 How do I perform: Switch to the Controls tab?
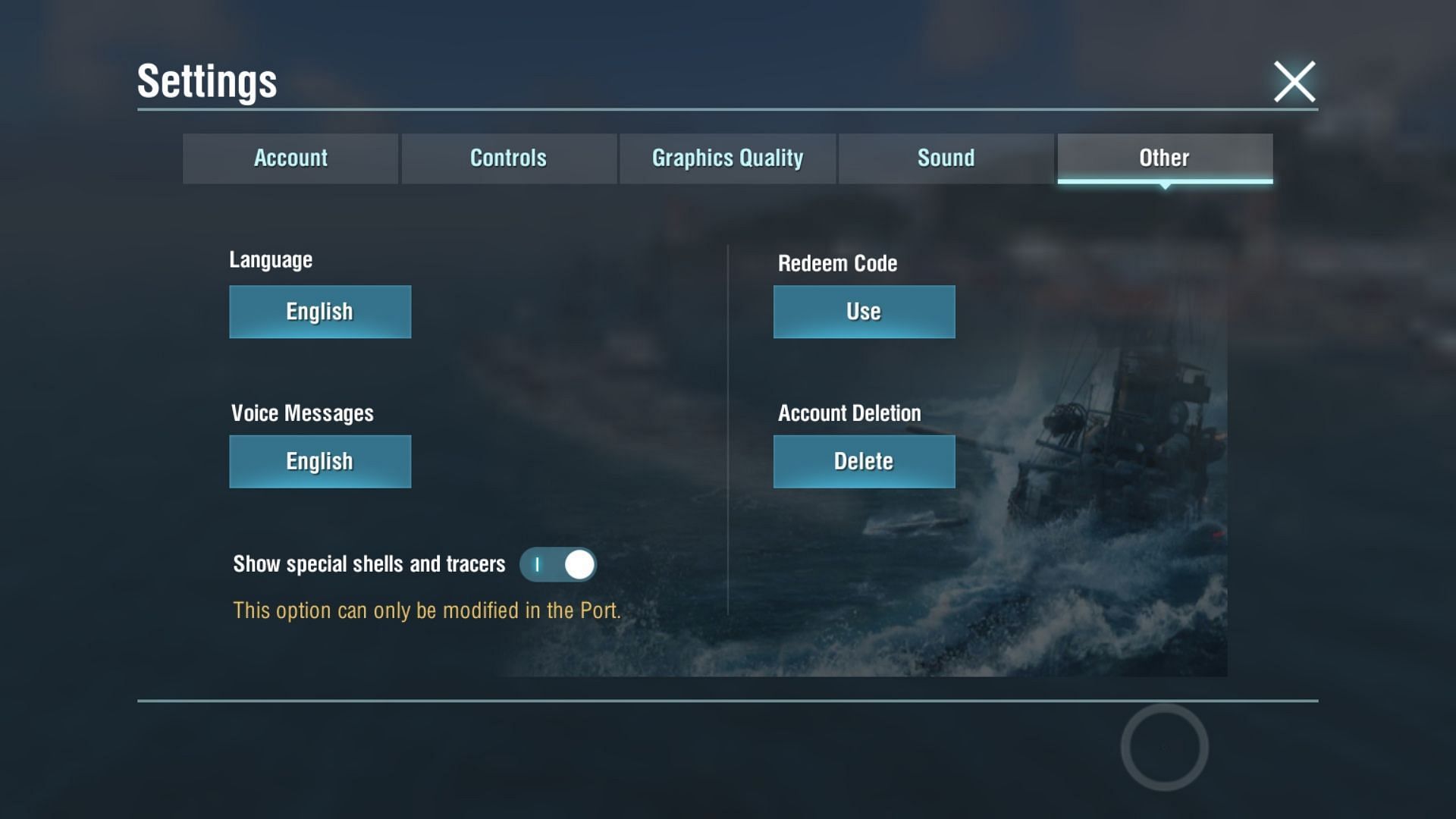tap(508, 158)
